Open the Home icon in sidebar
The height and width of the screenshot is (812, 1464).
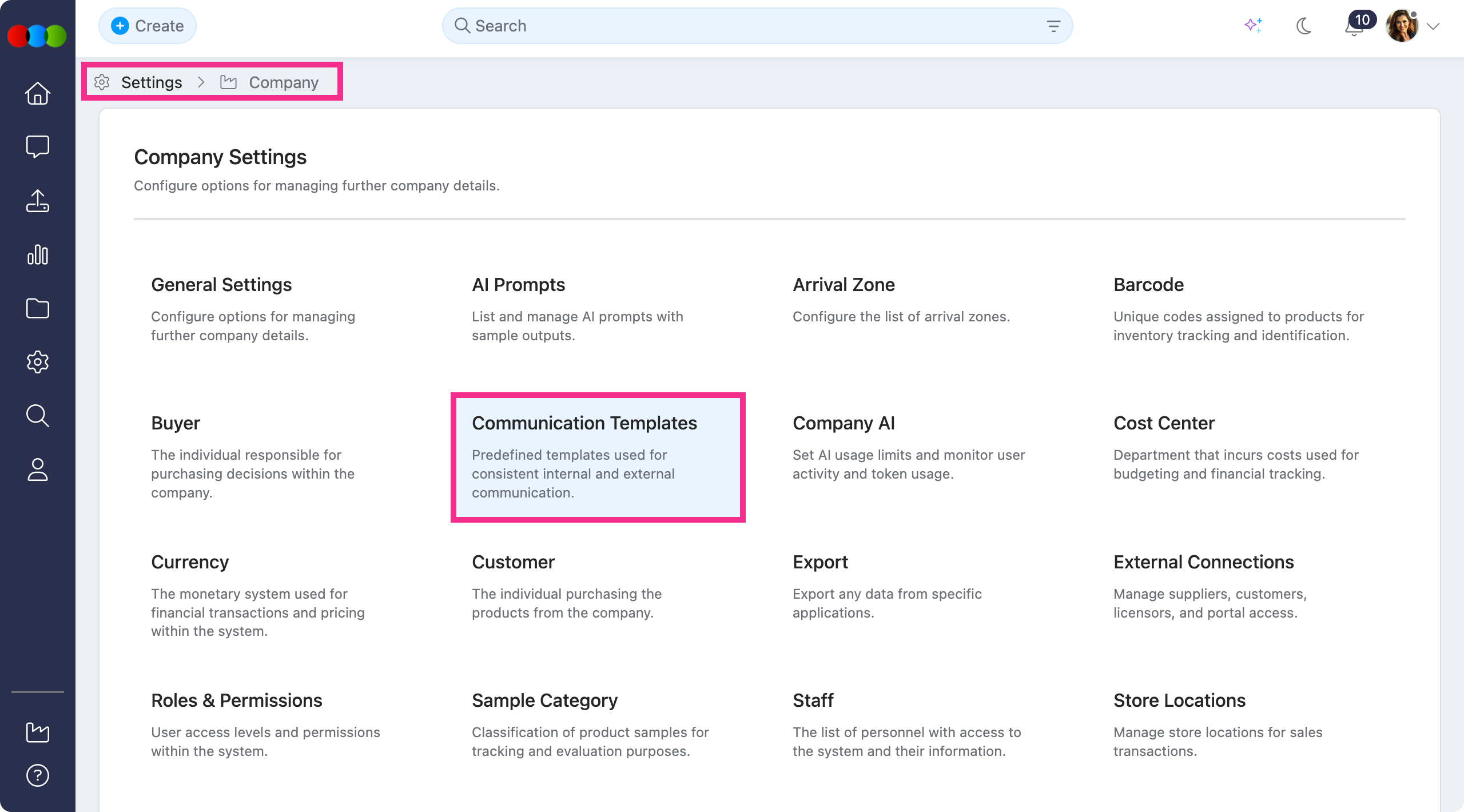click(x=38, y=93)
